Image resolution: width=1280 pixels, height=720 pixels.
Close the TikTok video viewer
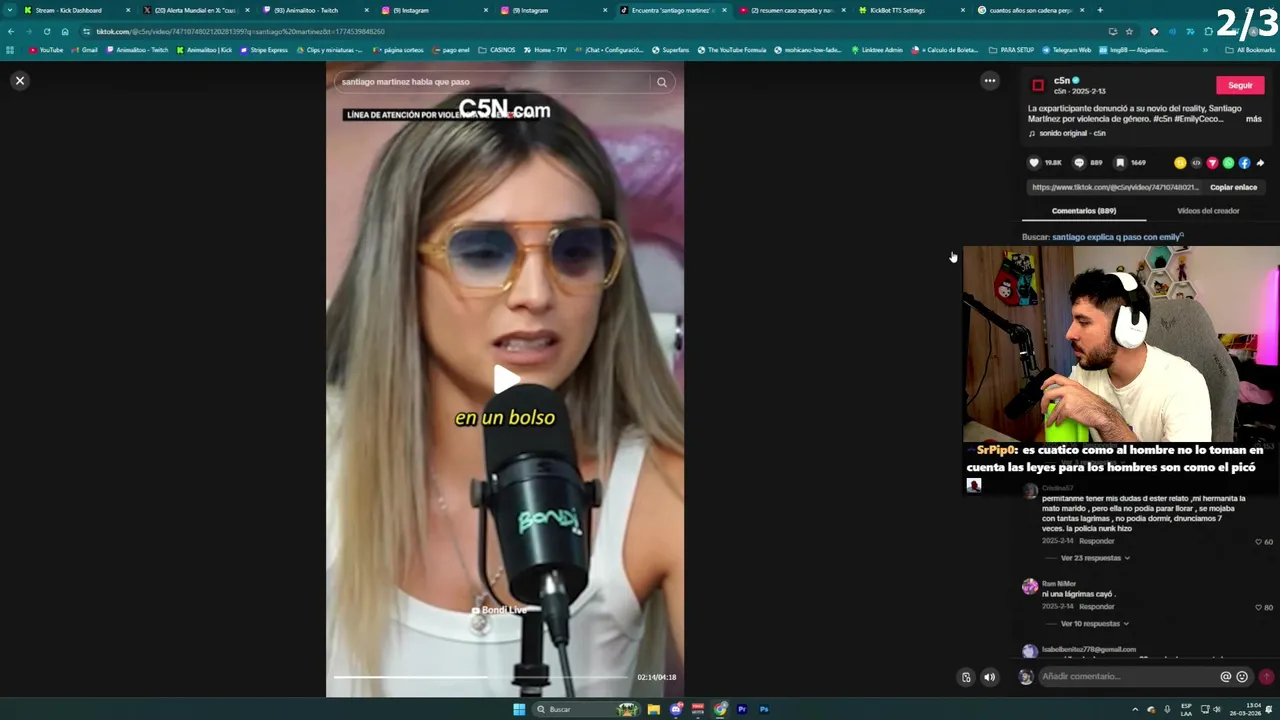tap(19, 81)
